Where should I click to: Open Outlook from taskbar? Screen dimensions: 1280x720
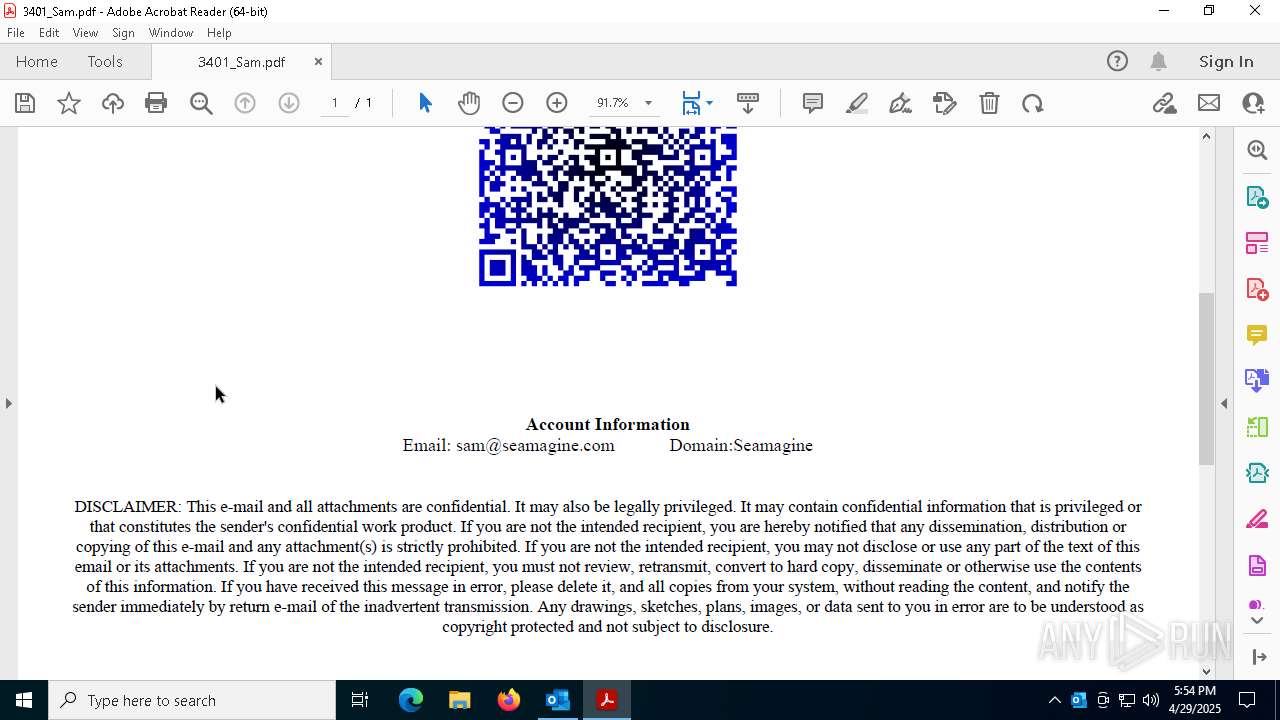557,700
